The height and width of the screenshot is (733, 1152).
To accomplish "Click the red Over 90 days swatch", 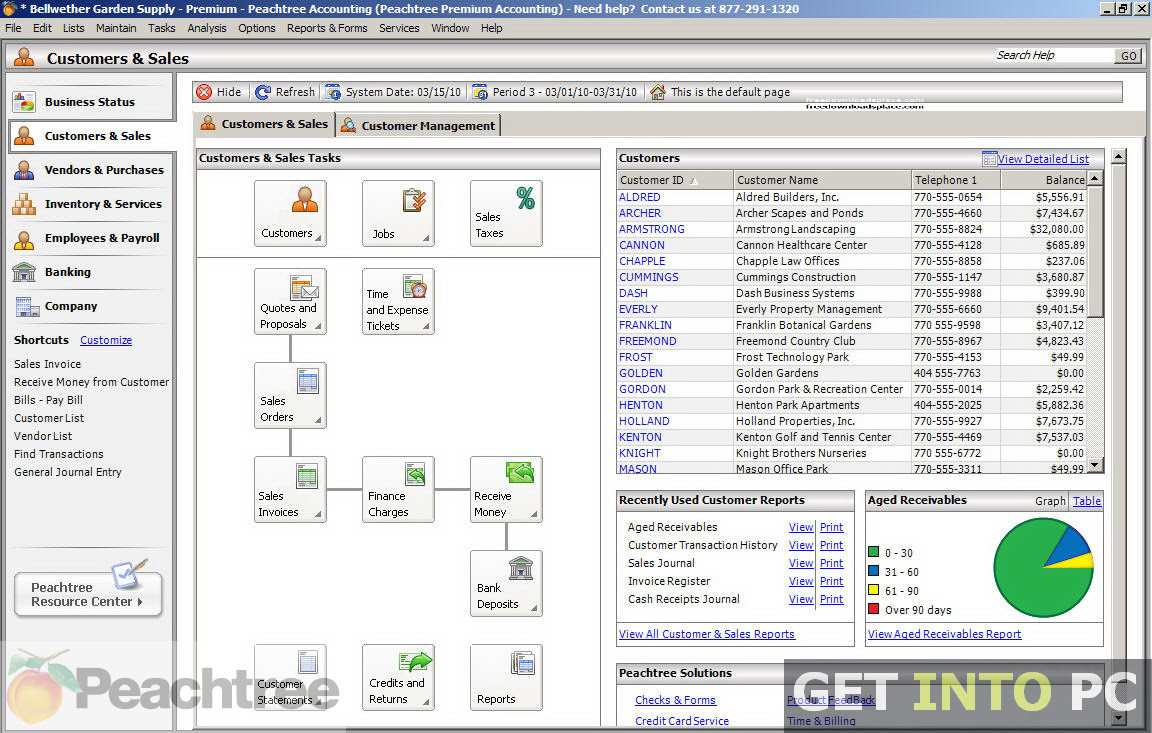I will 874,609.
